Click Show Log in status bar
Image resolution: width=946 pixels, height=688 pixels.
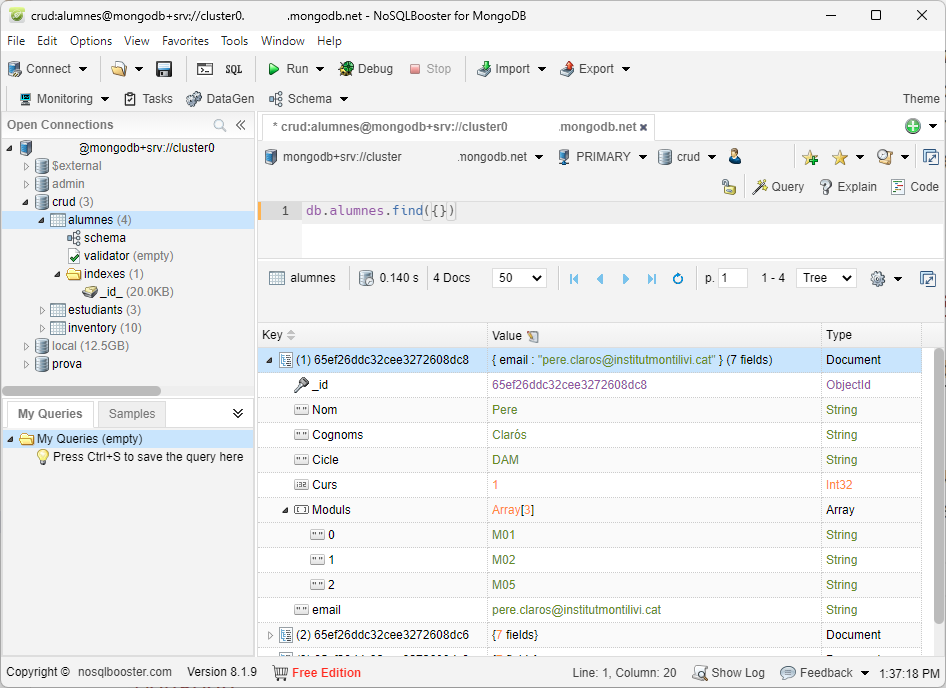[x=728, y=673]
